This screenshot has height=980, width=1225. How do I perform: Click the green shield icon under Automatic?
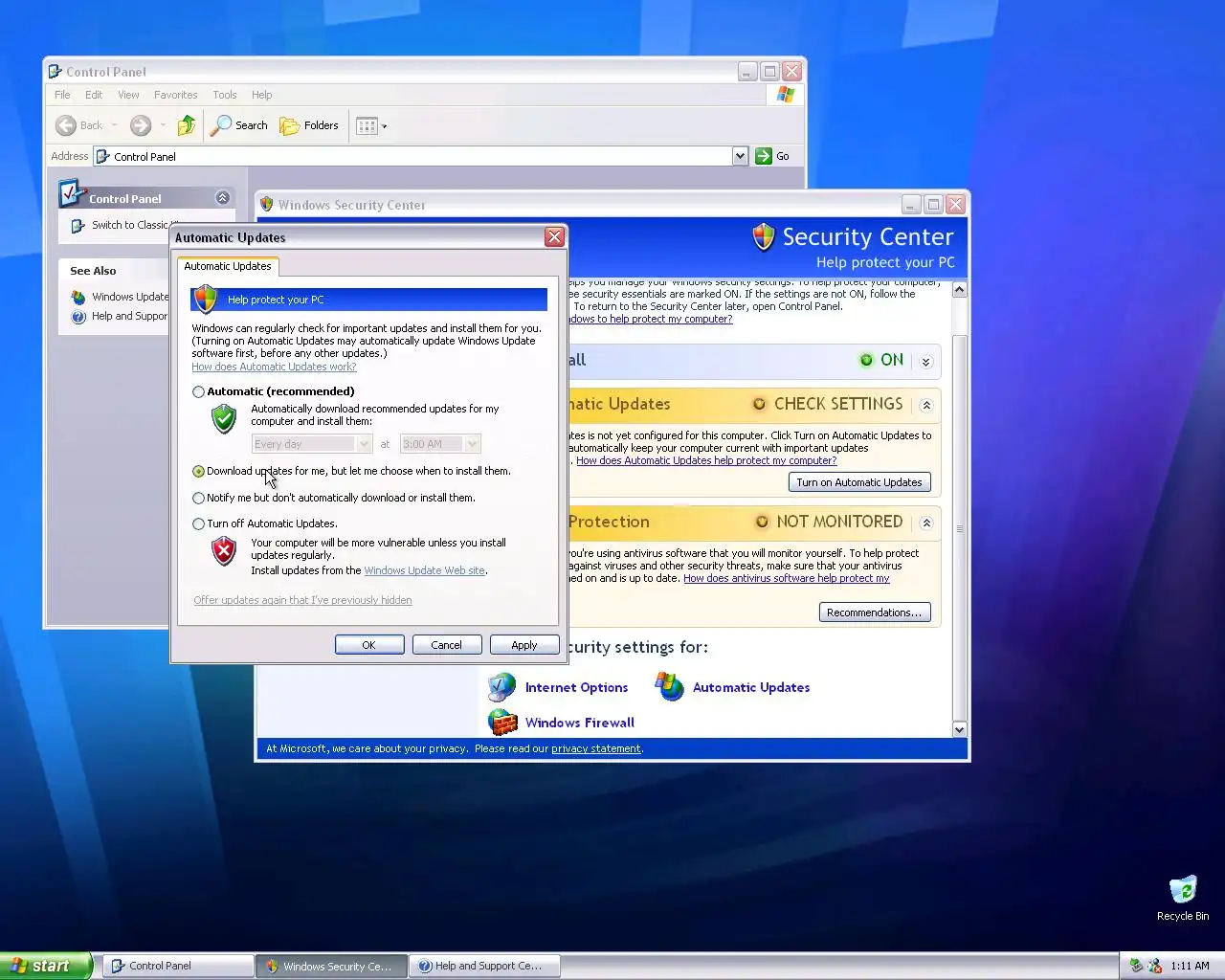224,418
